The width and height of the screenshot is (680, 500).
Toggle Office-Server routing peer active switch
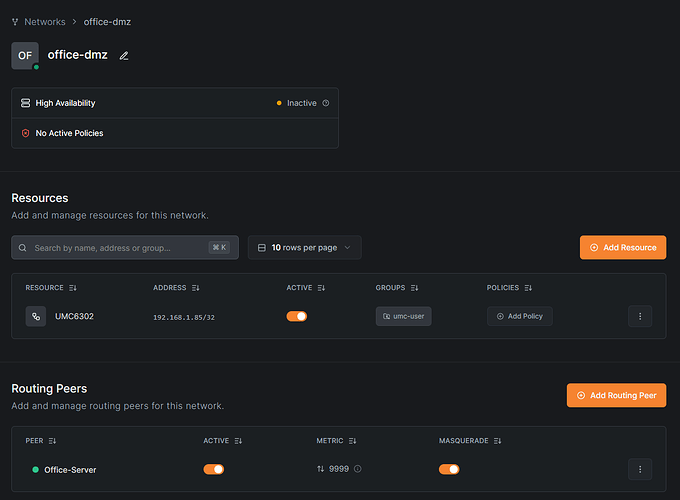pos(213,469)
